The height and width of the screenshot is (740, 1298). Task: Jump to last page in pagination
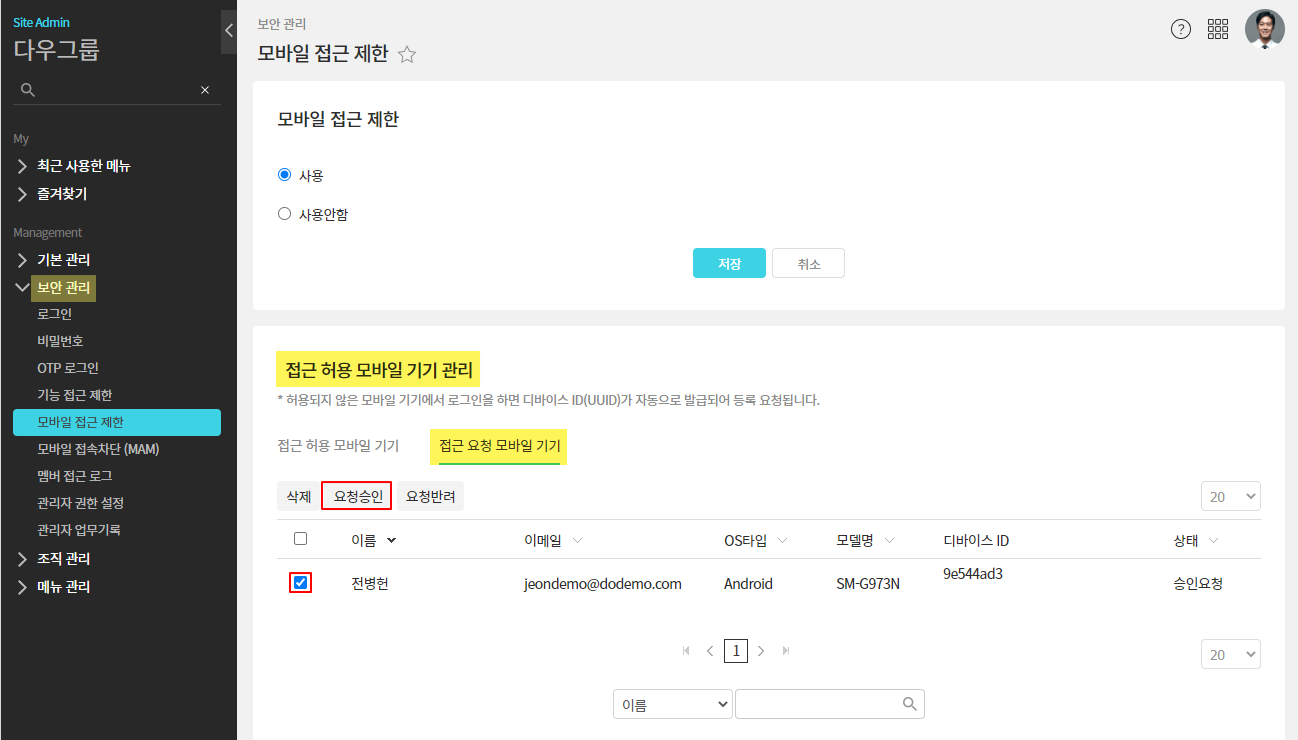tap(786, 651)
